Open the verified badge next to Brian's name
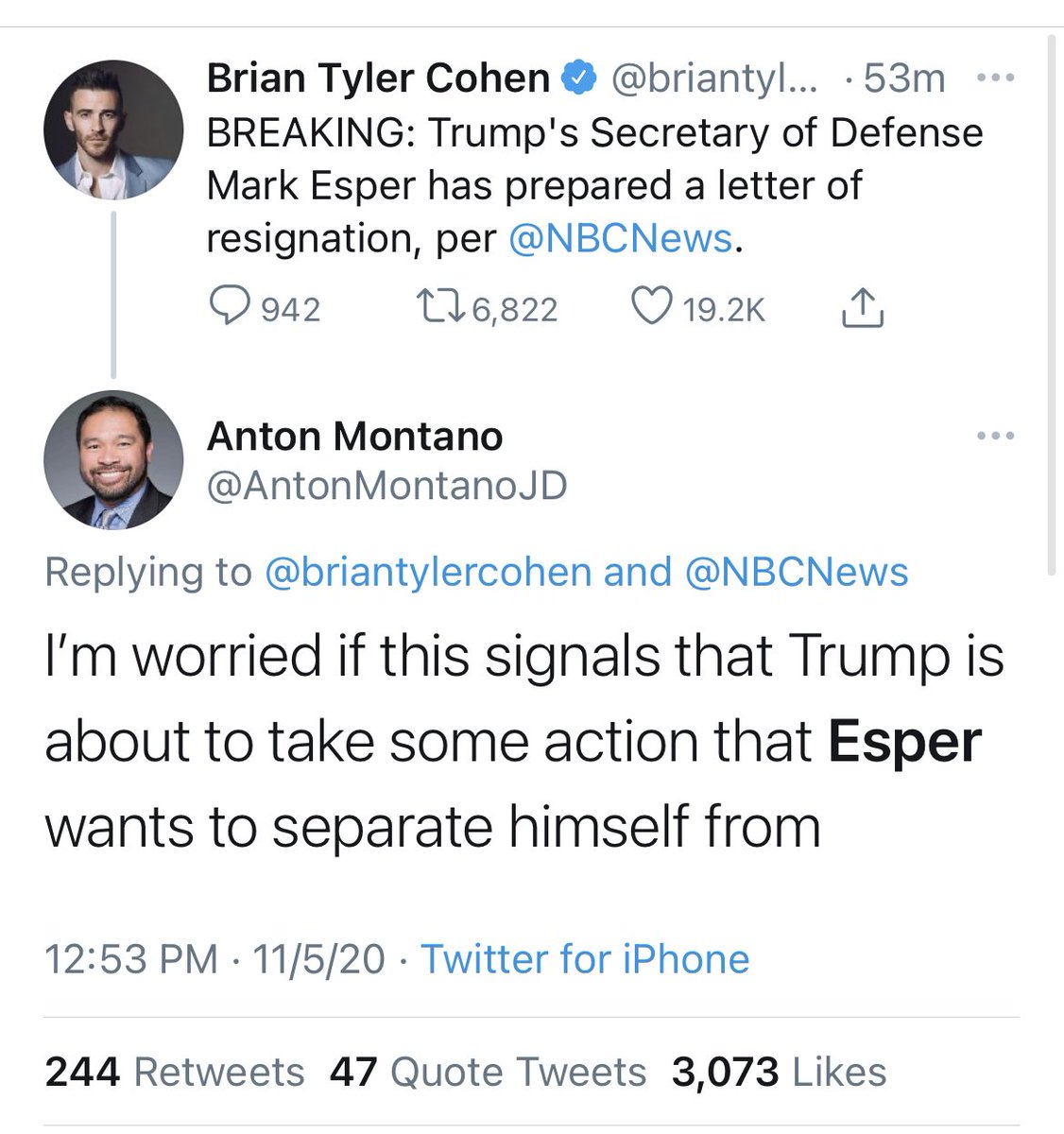 [x=578, y=78]
